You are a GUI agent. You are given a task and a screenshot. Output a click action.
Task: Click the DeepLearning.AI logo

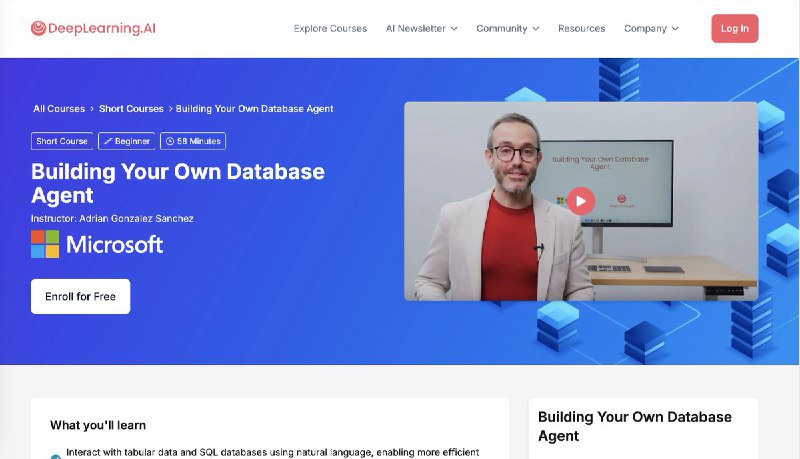click(x=93, y=28)
